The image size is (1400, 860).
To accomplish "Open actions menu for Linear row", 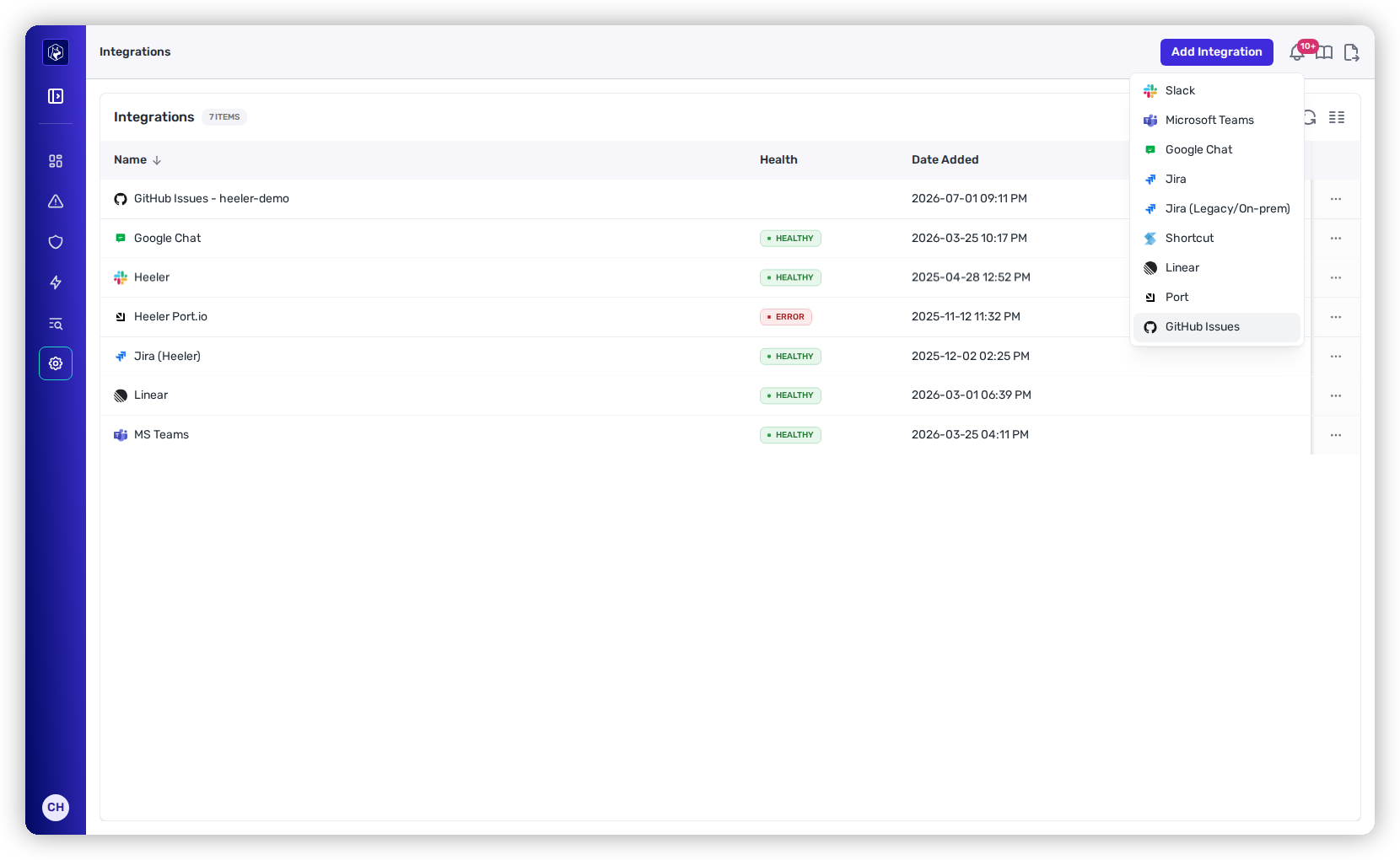I will [x=1336, y=395].
